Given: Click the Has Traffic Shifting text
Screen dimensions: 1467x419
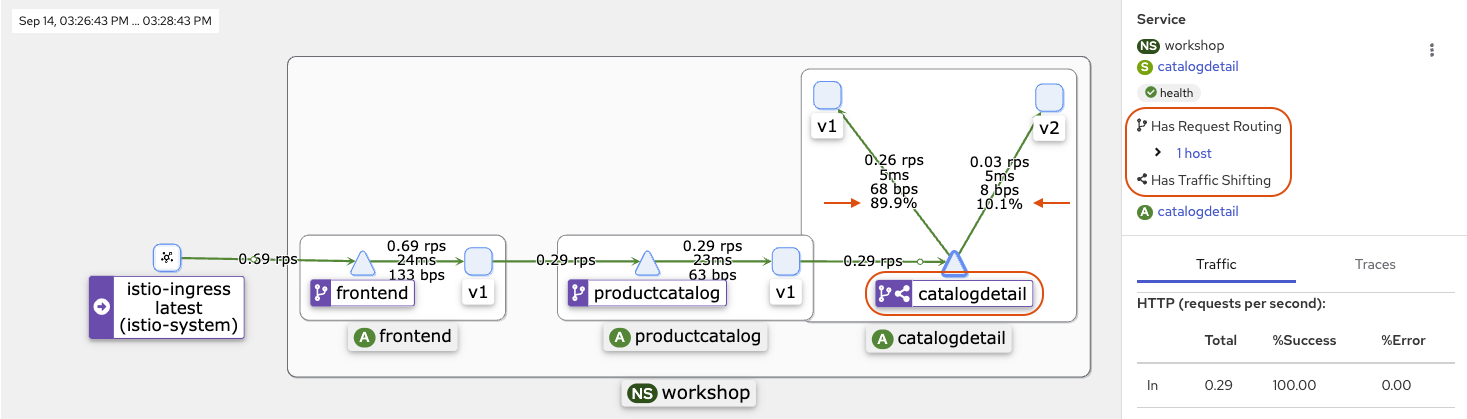Looking at the screenshot, I should pyautogui.click(x=1211, y=181).
